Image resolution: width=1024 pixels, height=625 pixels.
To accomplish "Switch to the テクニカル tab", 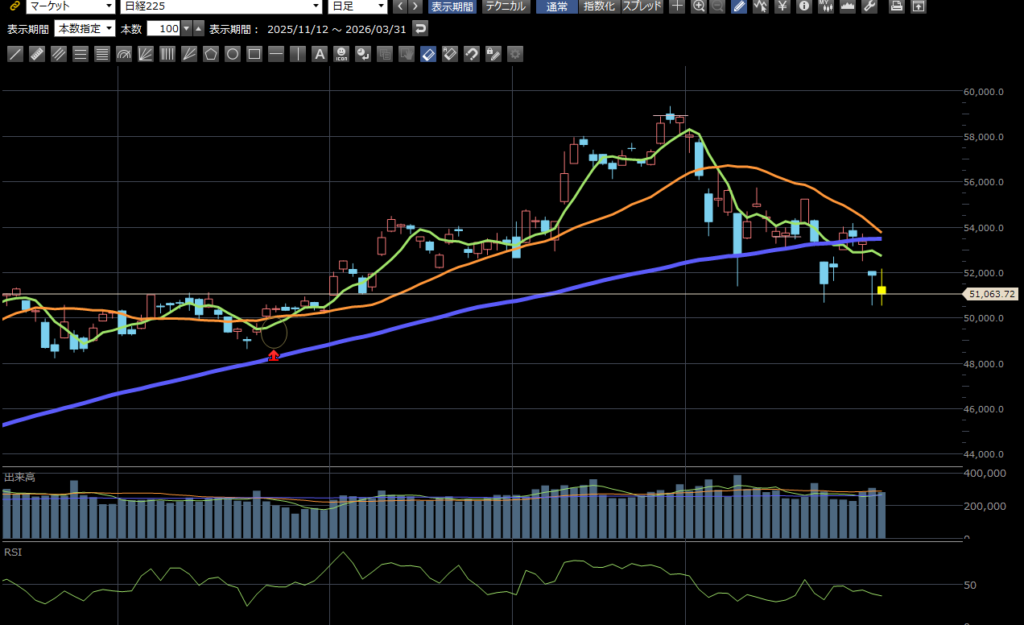I will (507, 7).
